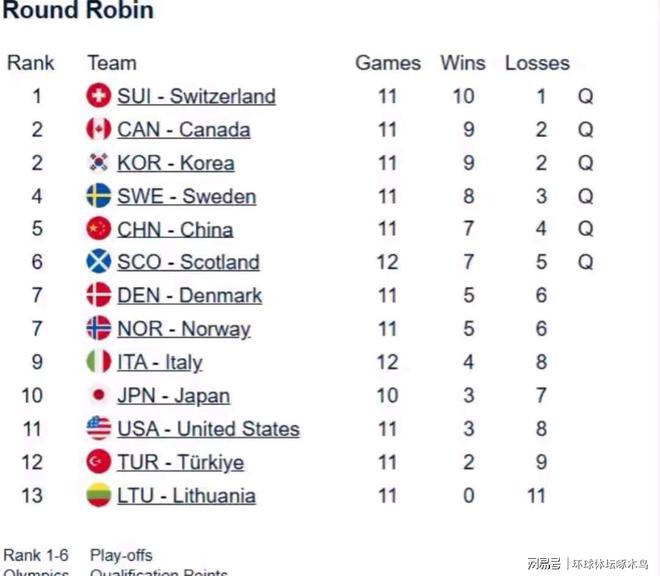Open the ITA - Italy team link

[160, 363]
